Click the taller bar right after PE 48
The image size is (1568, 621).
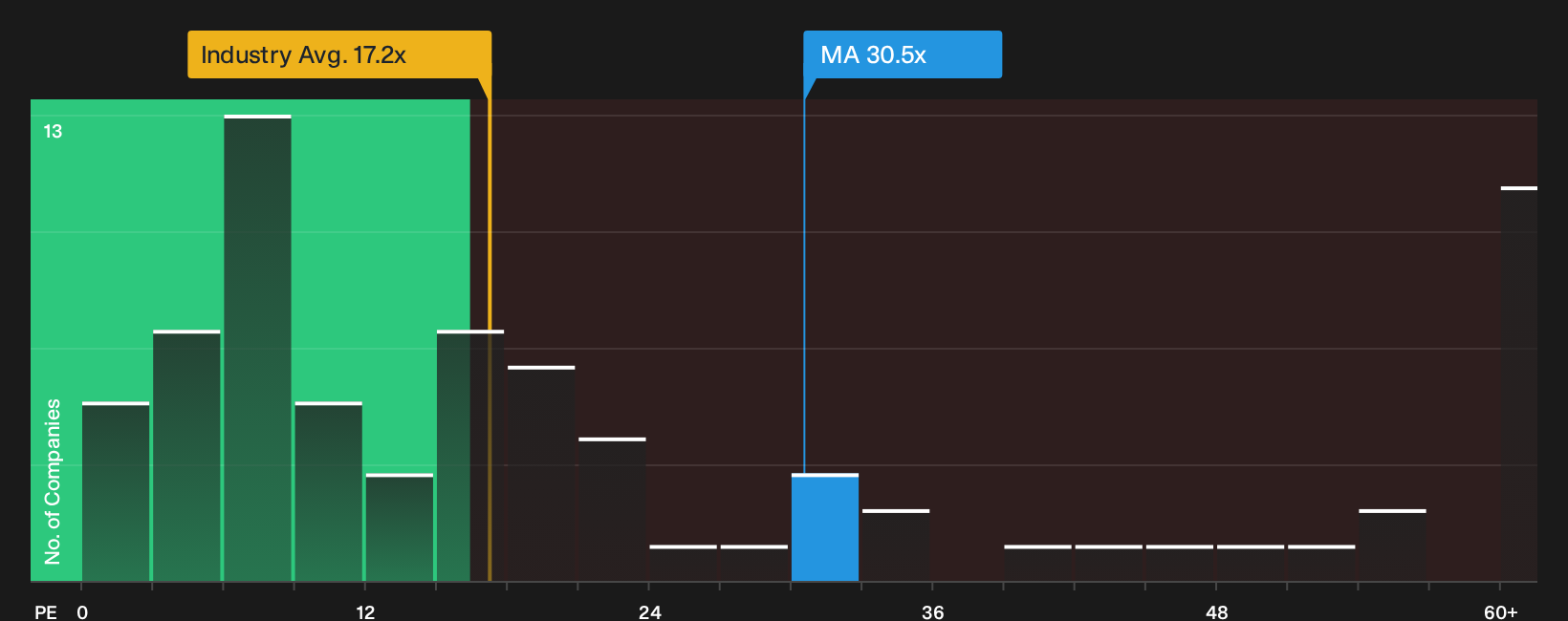click(1392, 546)
